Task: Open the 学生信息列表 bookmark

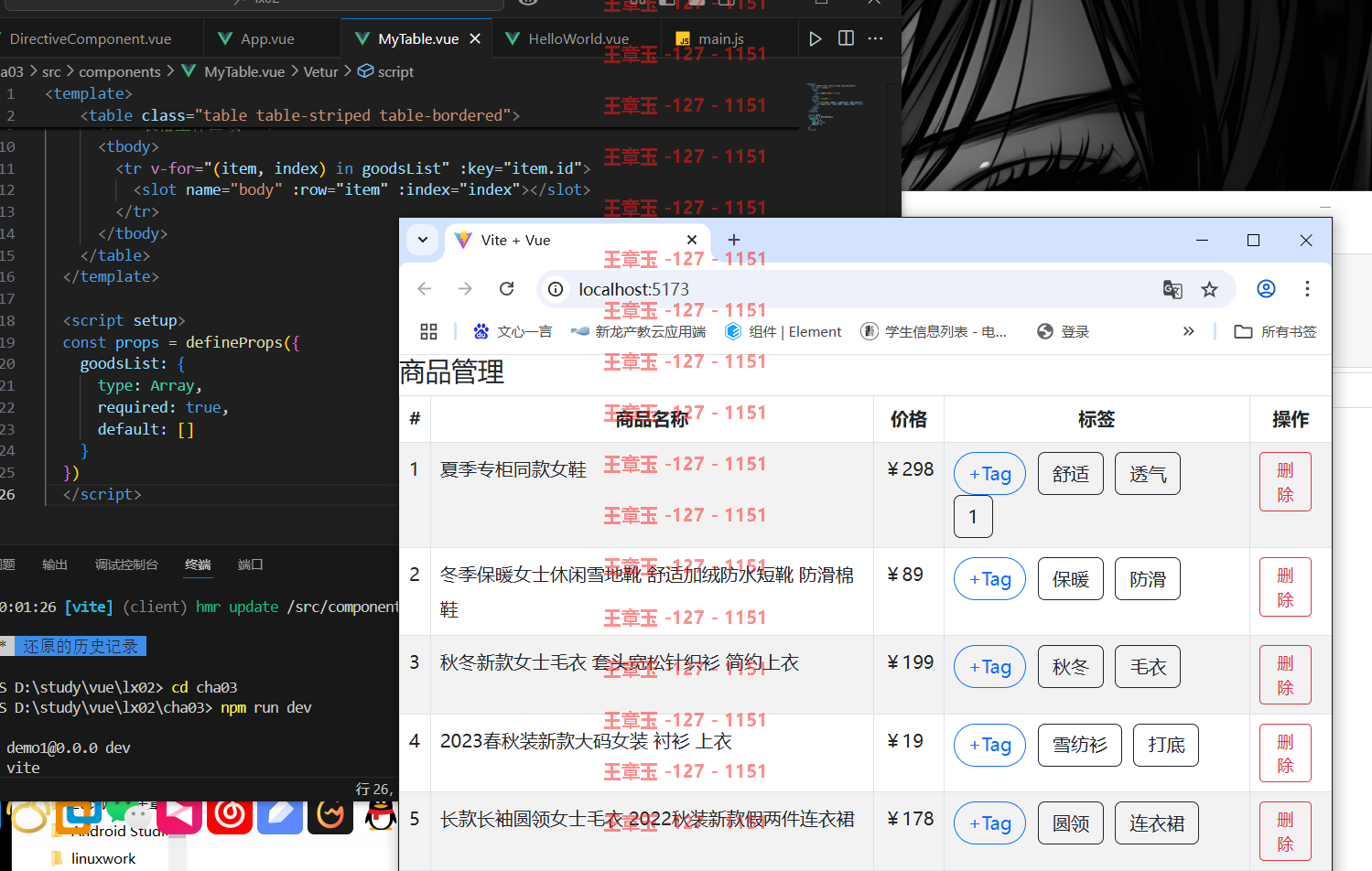Action: coord(934,331)
